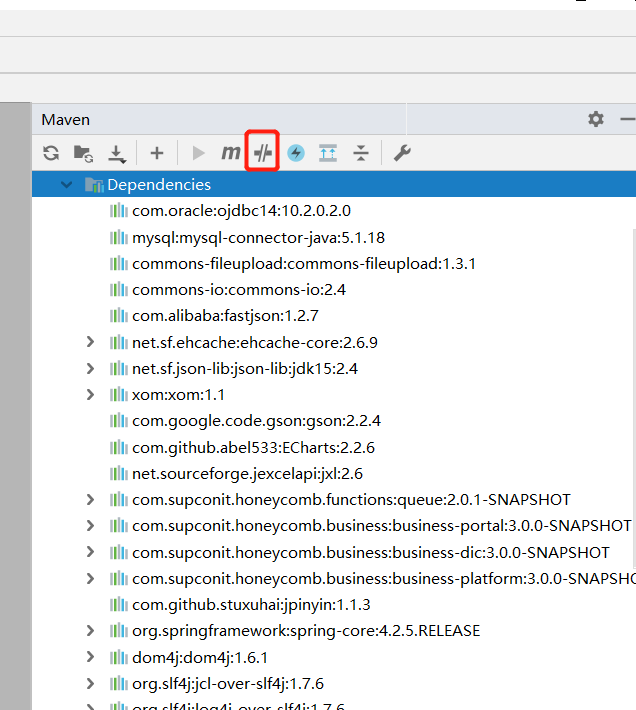Click library icon beside mysql-connector-java

click(x=119, y=237)
